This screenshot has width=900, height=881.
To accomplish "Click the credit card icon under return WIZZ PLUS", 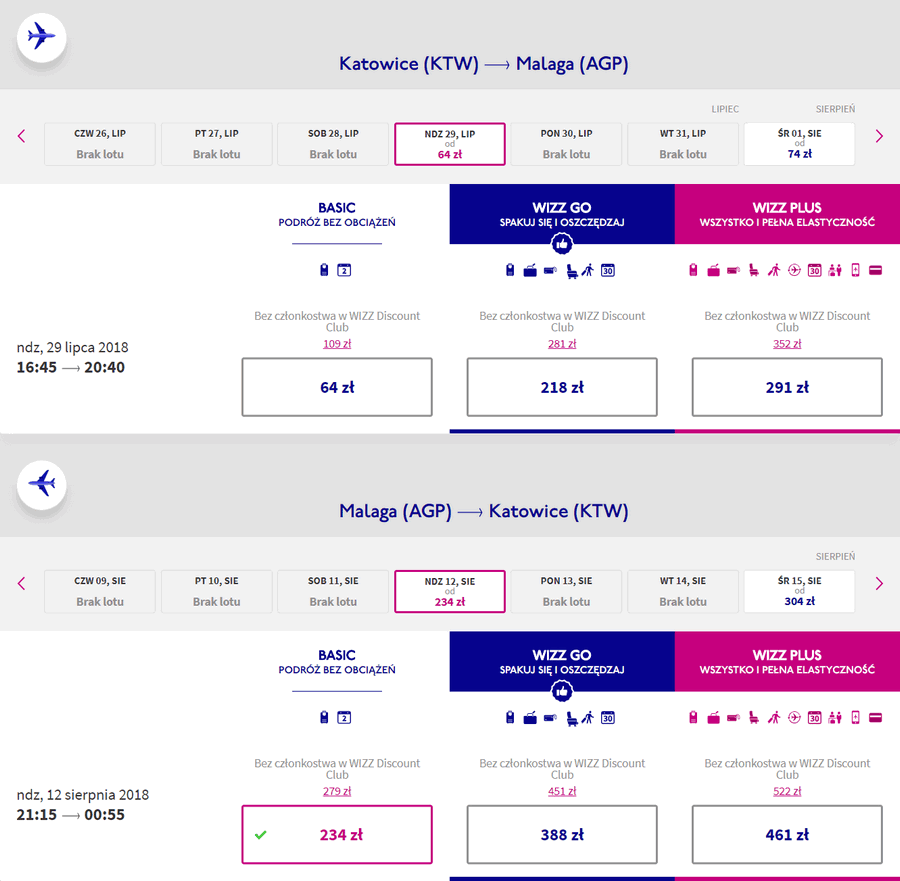I will tap(875, 717).
